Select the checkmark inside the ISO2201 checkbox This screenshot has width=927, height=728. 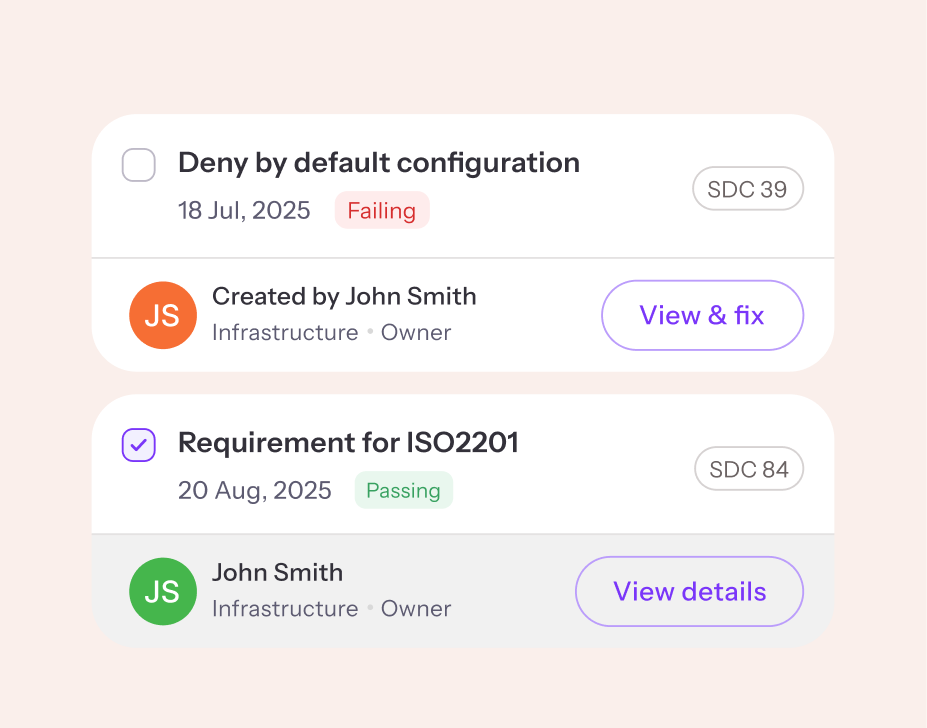pos(138,444)
